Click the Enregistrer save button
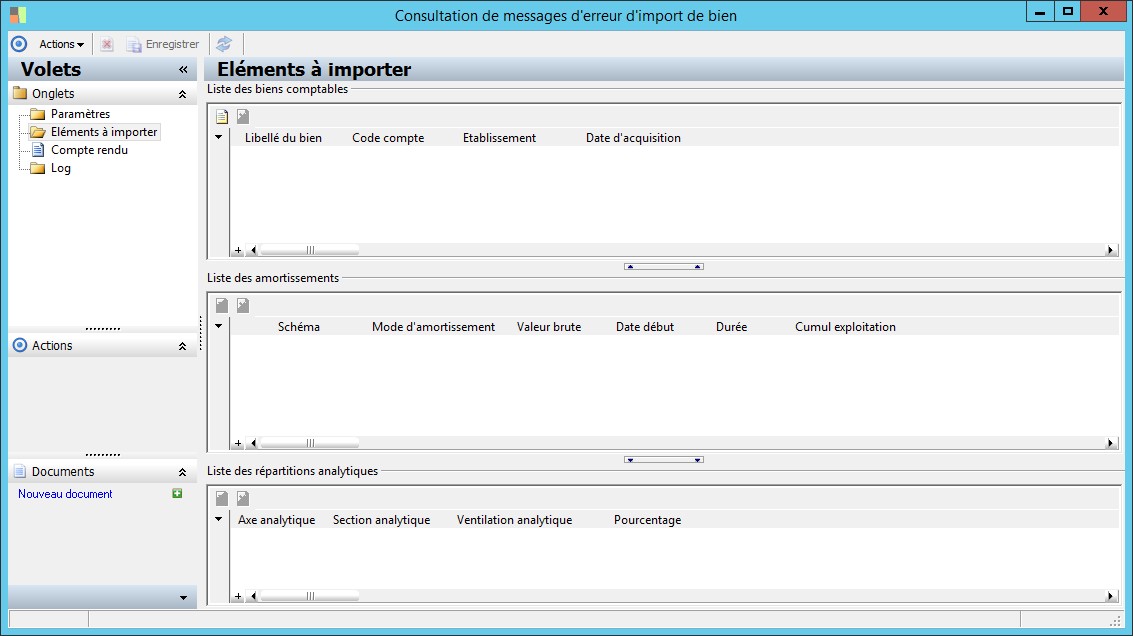Screen dimensions: 1133x636 click(163, 44)
